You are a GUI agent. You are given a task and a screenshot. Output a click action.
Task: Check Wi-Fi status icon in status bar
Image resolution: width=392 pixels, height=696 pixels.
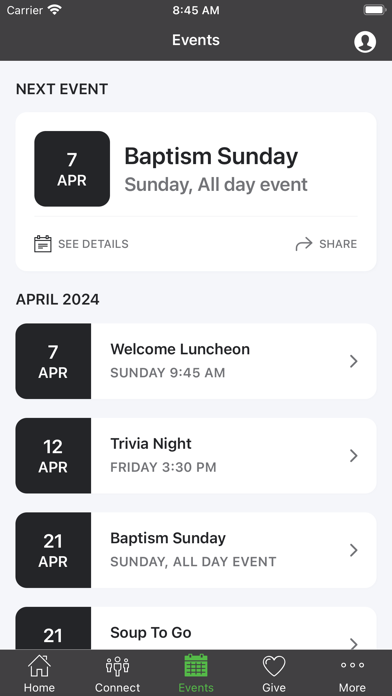point(55,10)
